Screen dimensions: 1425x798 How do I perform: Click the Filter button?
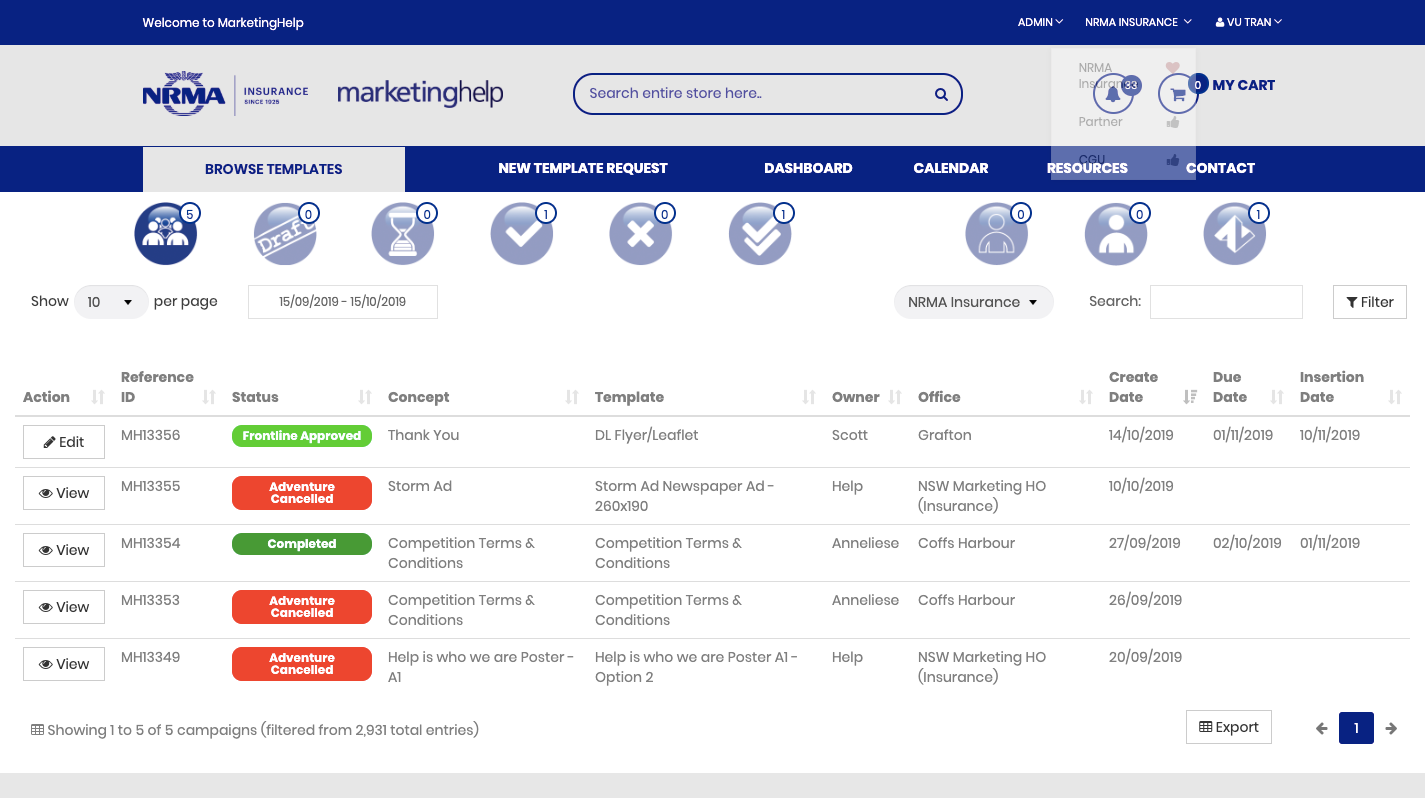(x=1370, y=302)
